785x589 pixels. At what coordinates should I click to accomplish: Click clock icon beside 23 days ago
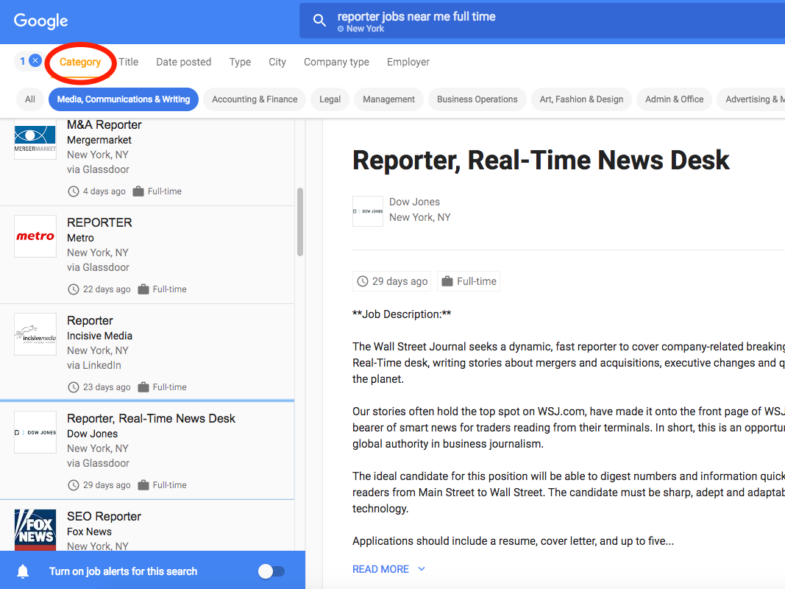(73, 387)
